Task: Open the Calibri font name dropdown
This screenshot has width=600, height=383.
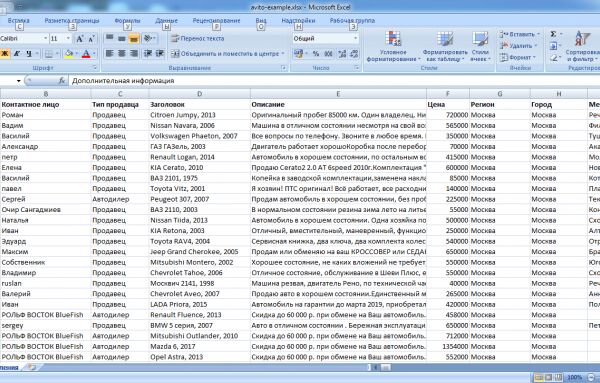Action: click(x=46, y=38)
